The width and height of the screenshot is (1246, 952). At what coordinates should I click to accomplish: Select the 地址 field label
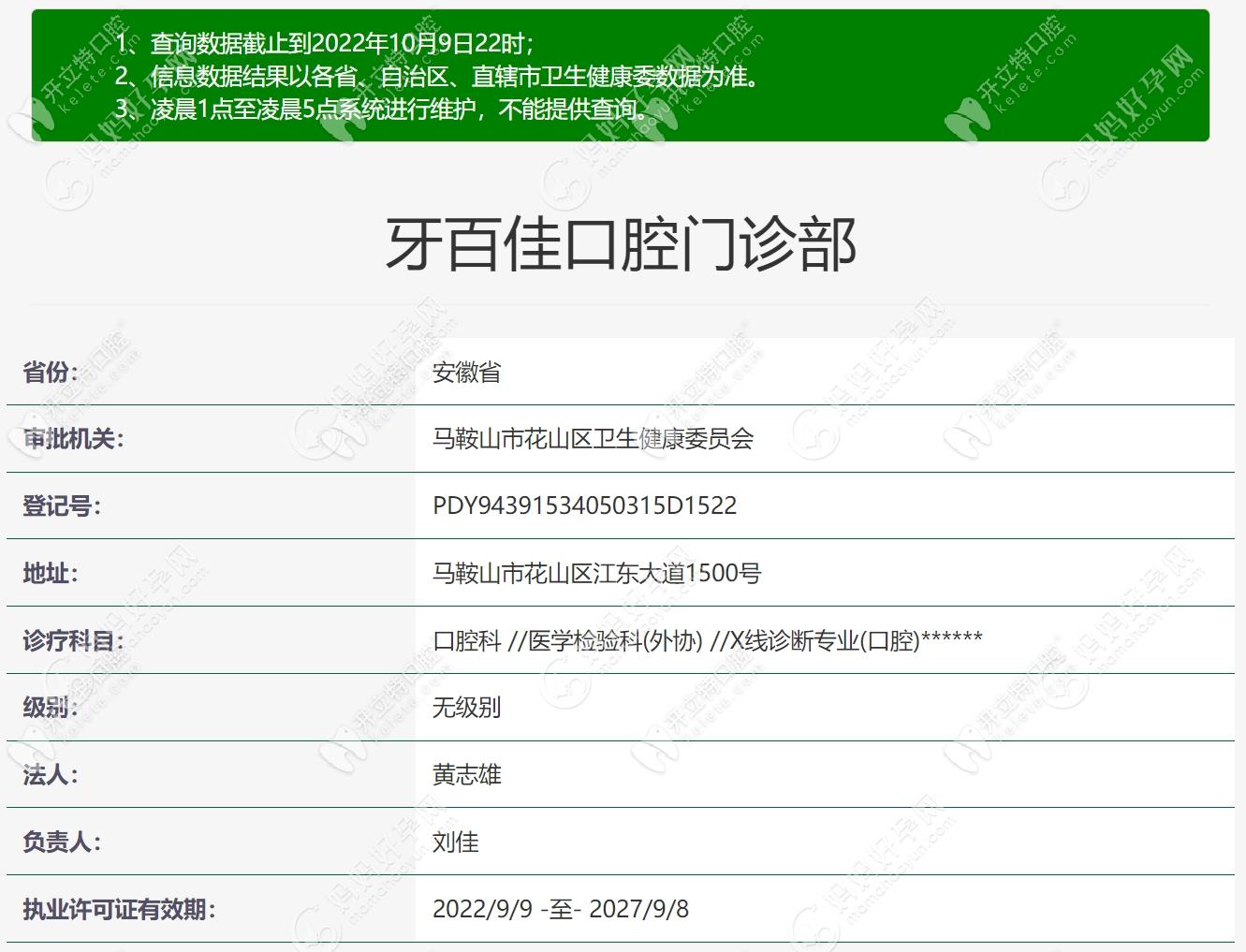coord(51,573)
